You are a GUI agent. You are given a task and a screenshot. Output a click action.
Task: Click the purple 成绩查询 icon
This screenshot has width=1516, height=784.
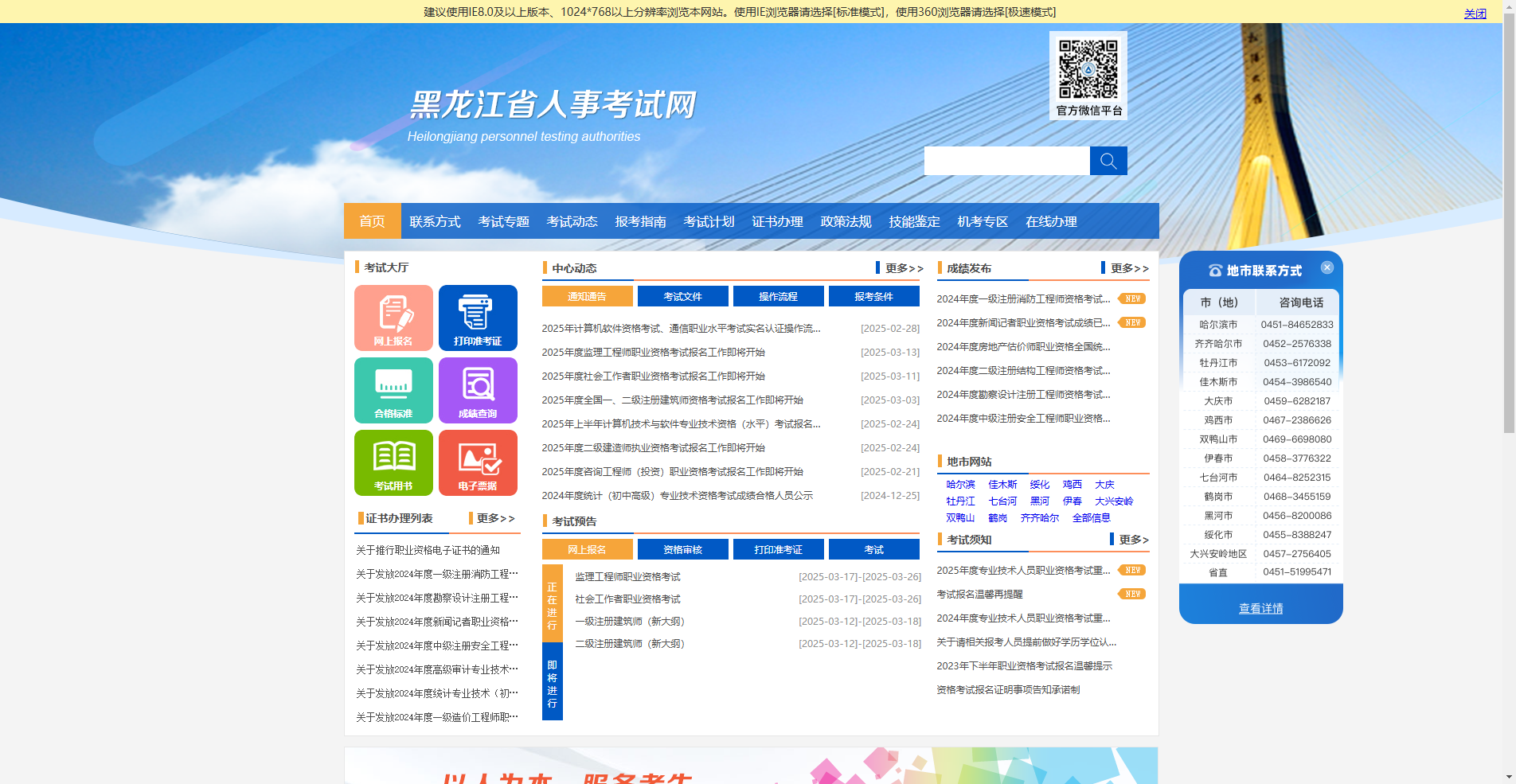point(478,390)
